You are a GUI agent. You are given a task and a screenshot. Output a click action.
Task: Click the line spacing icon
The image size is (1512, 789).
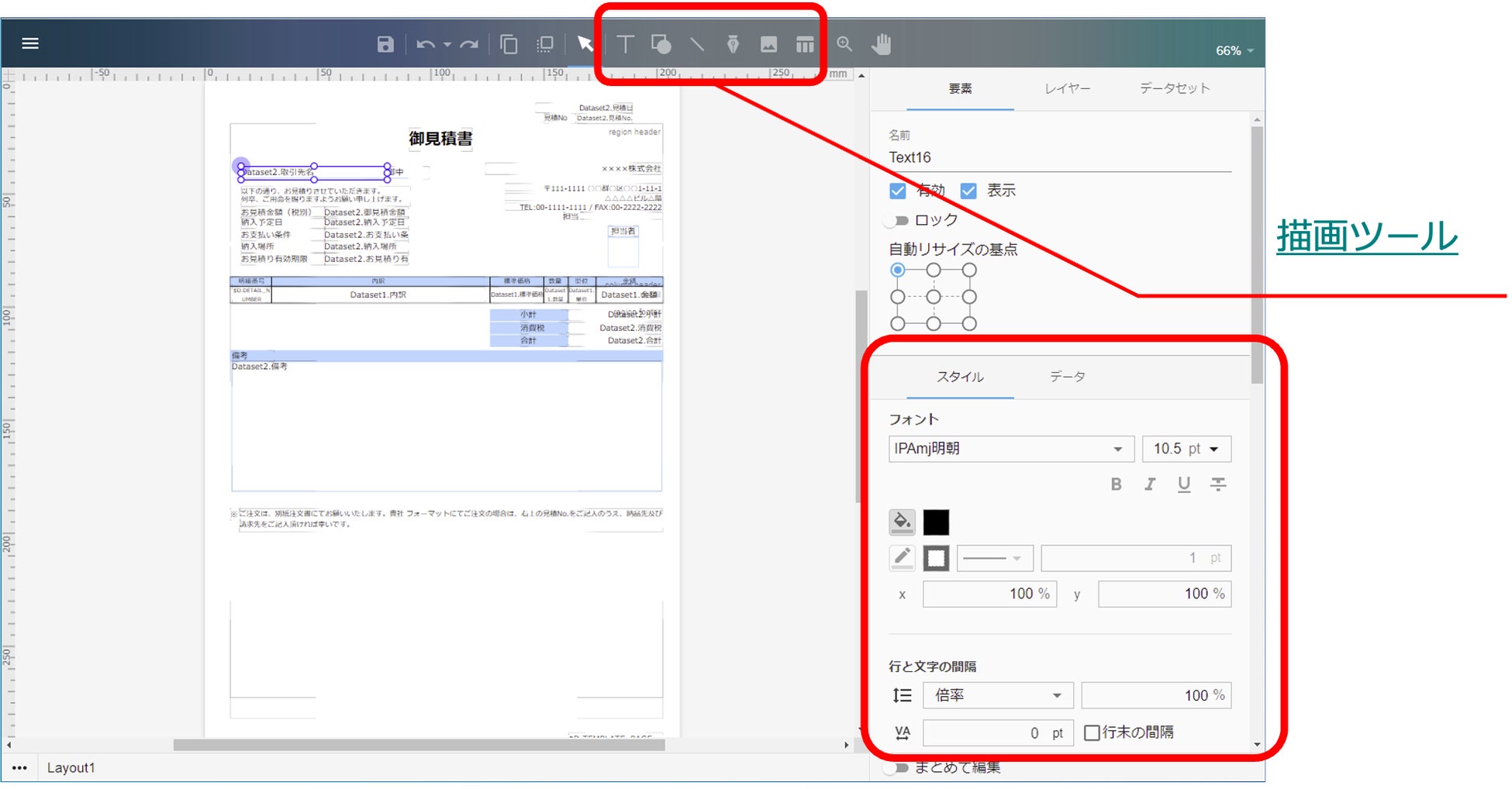[x=902, y=696]
